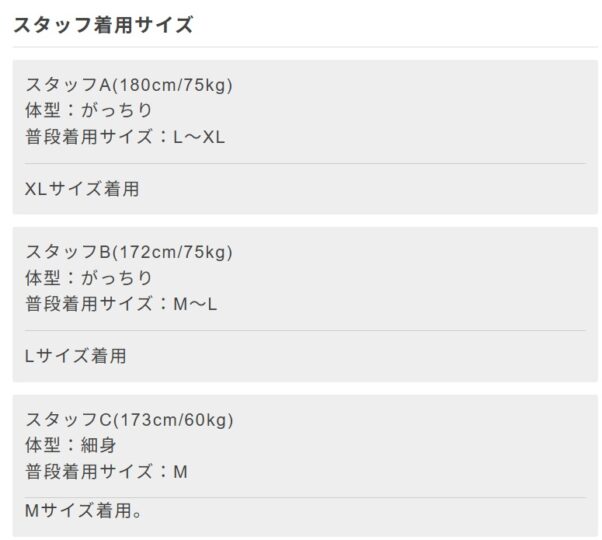Click Staff A's 体型：がっちり line
The image size is (602, 540).
point(89,110)
